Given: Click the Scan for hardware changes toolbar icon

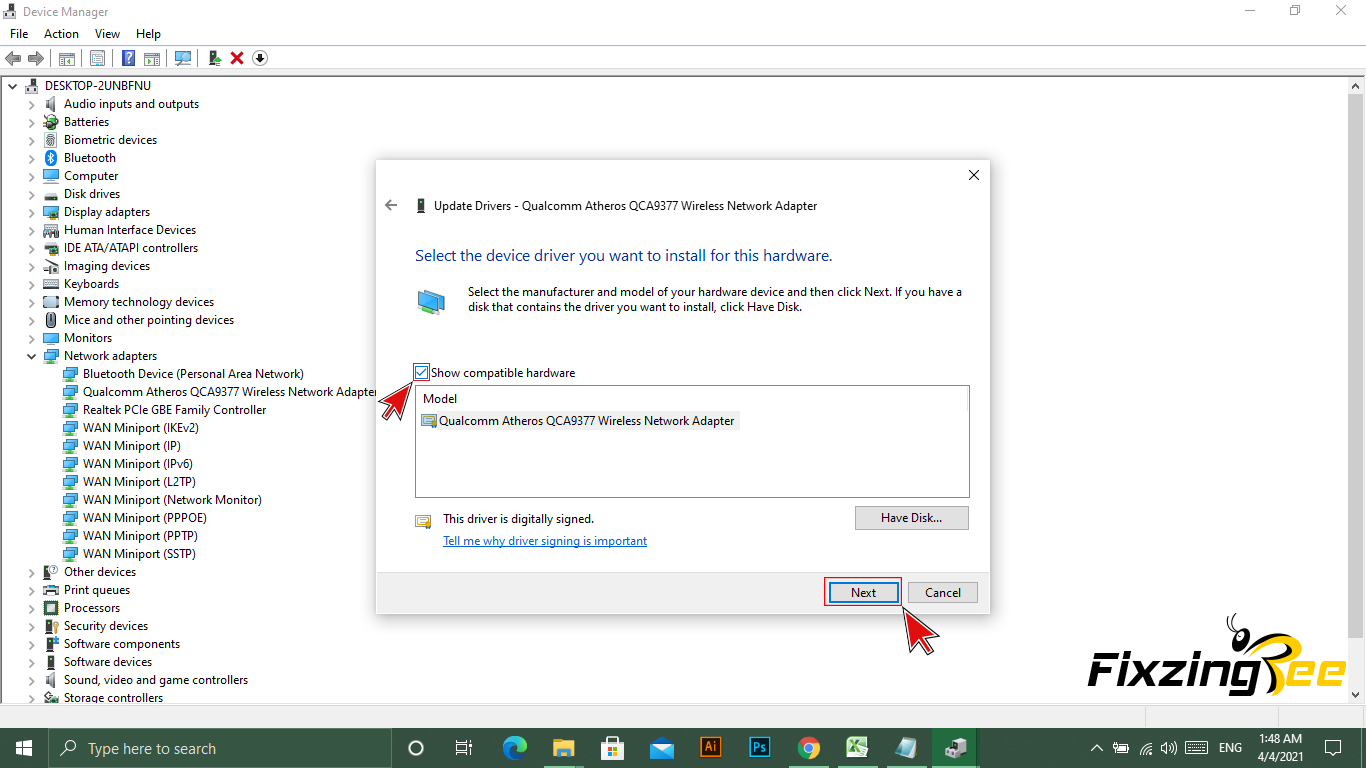Looking at the screenshot, I should pos(183,58).
